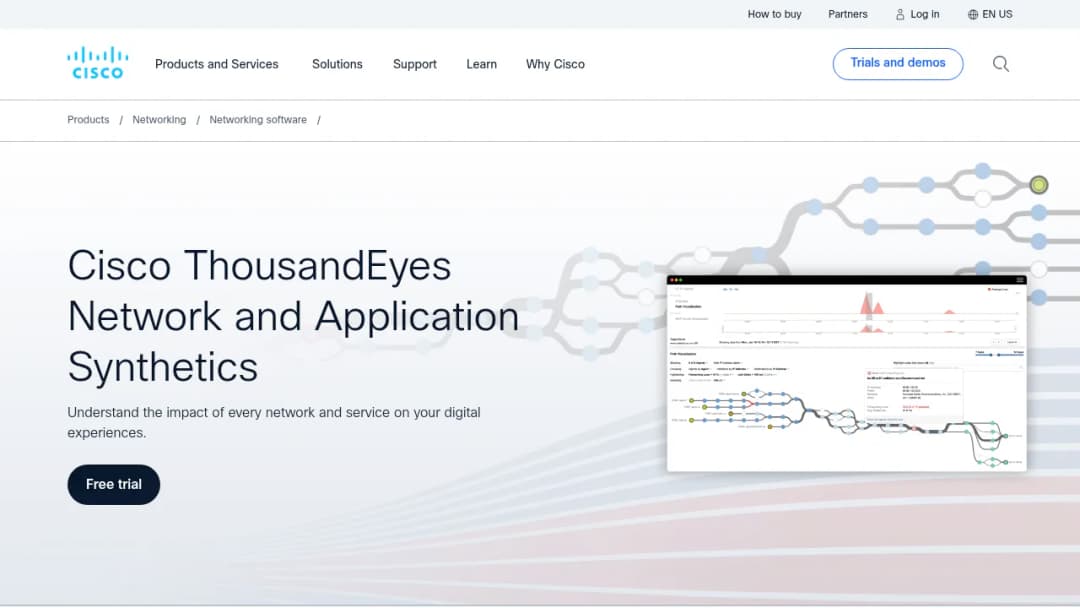Viewport: 1080px width, 608px height.
Task: Click the Free trial button
Action: coord(114,484)
